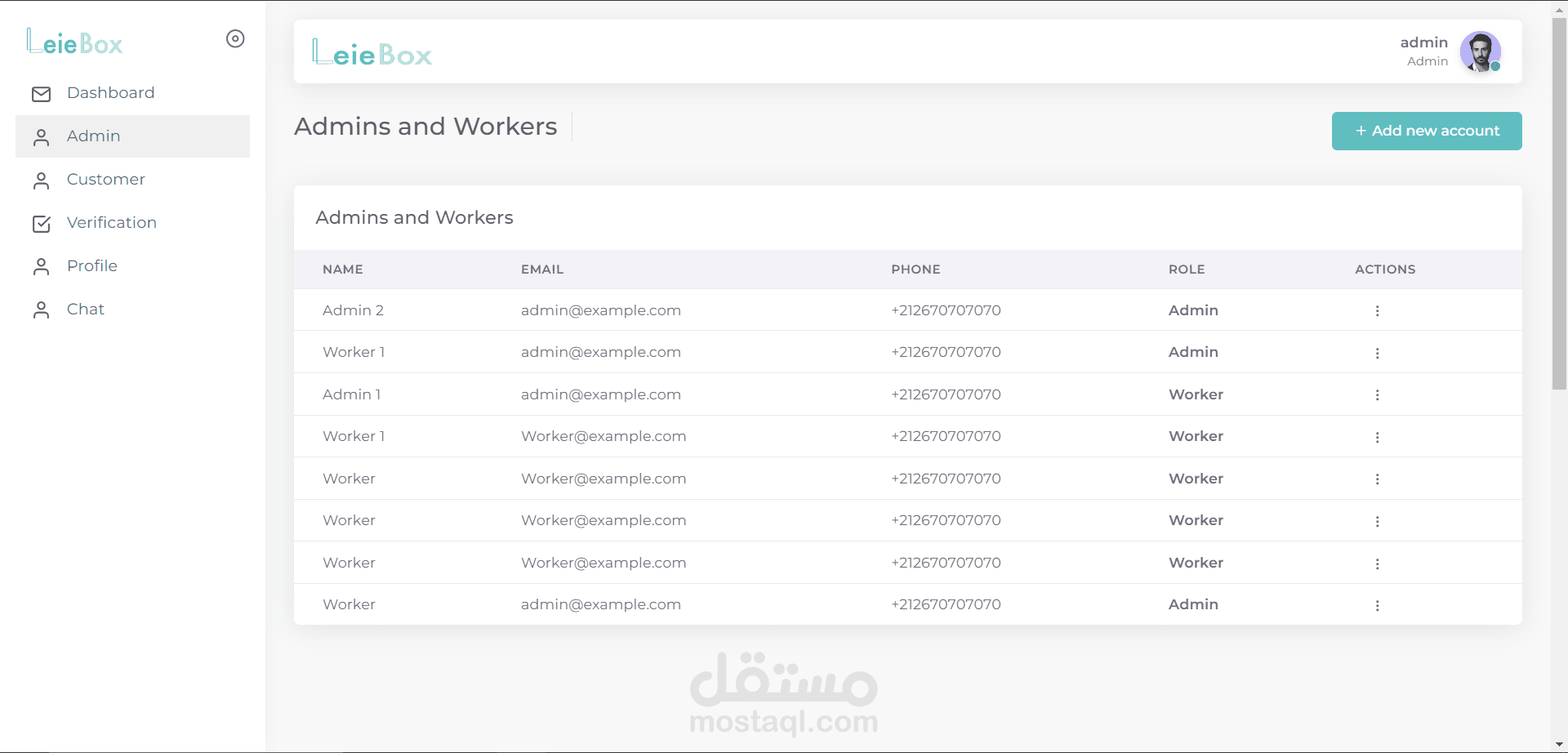Viewport: 1568px width, 753px height.
Task: Click the Admin person icon in sidebar
Action: click(x=42, y=137)
